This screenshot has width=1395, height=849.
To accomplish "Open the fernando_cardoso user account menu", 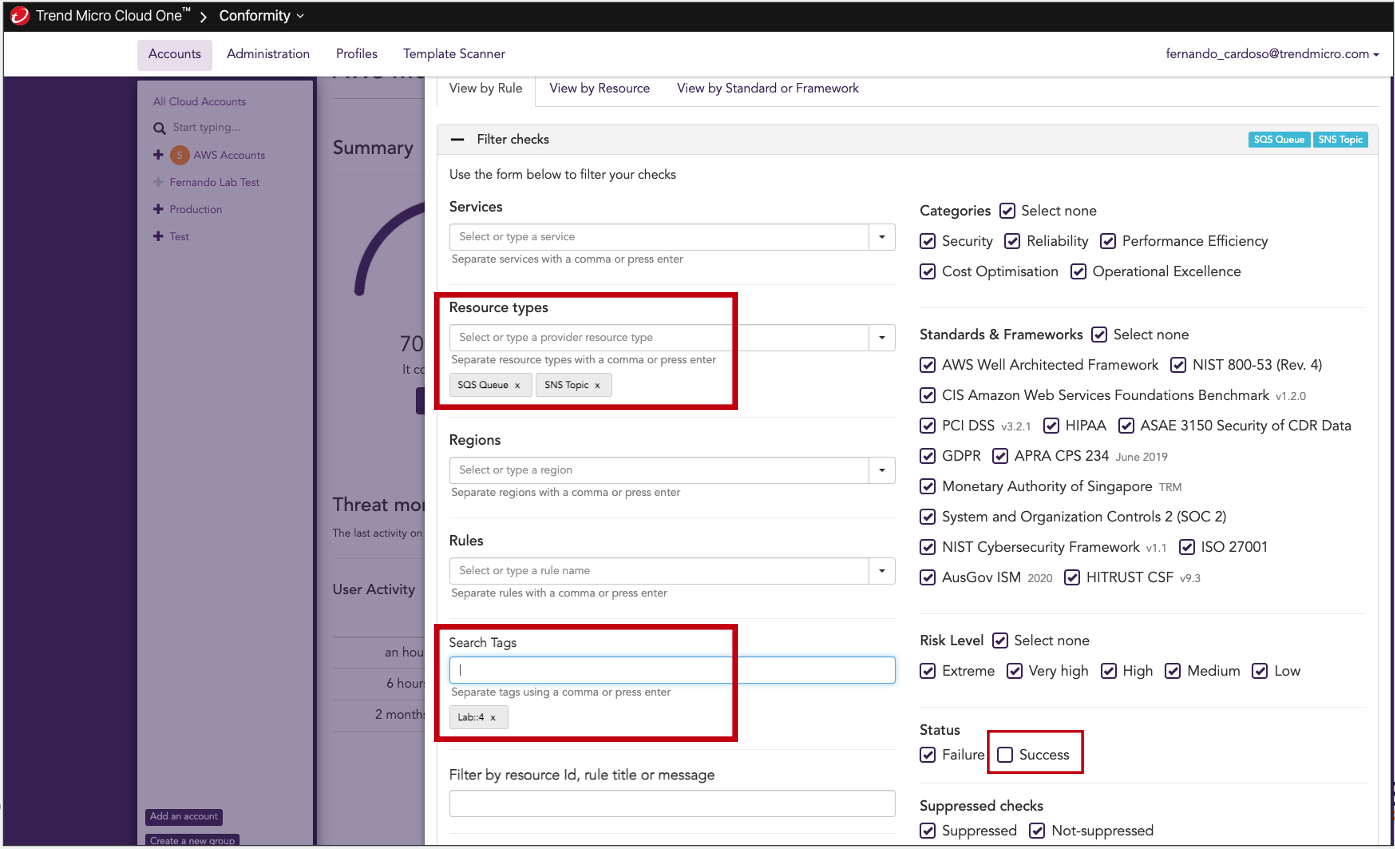I will coord(1272,54).
